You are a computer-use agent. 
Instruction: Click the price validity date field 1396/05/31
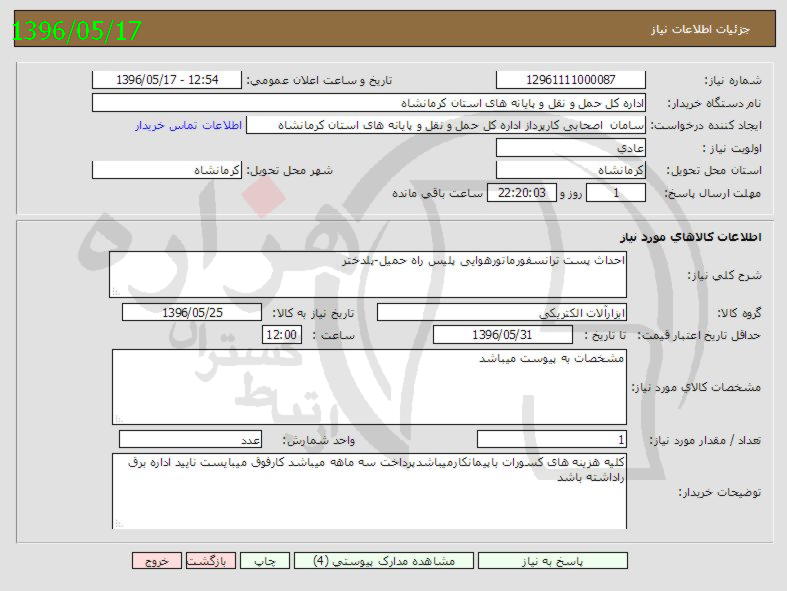489,335
